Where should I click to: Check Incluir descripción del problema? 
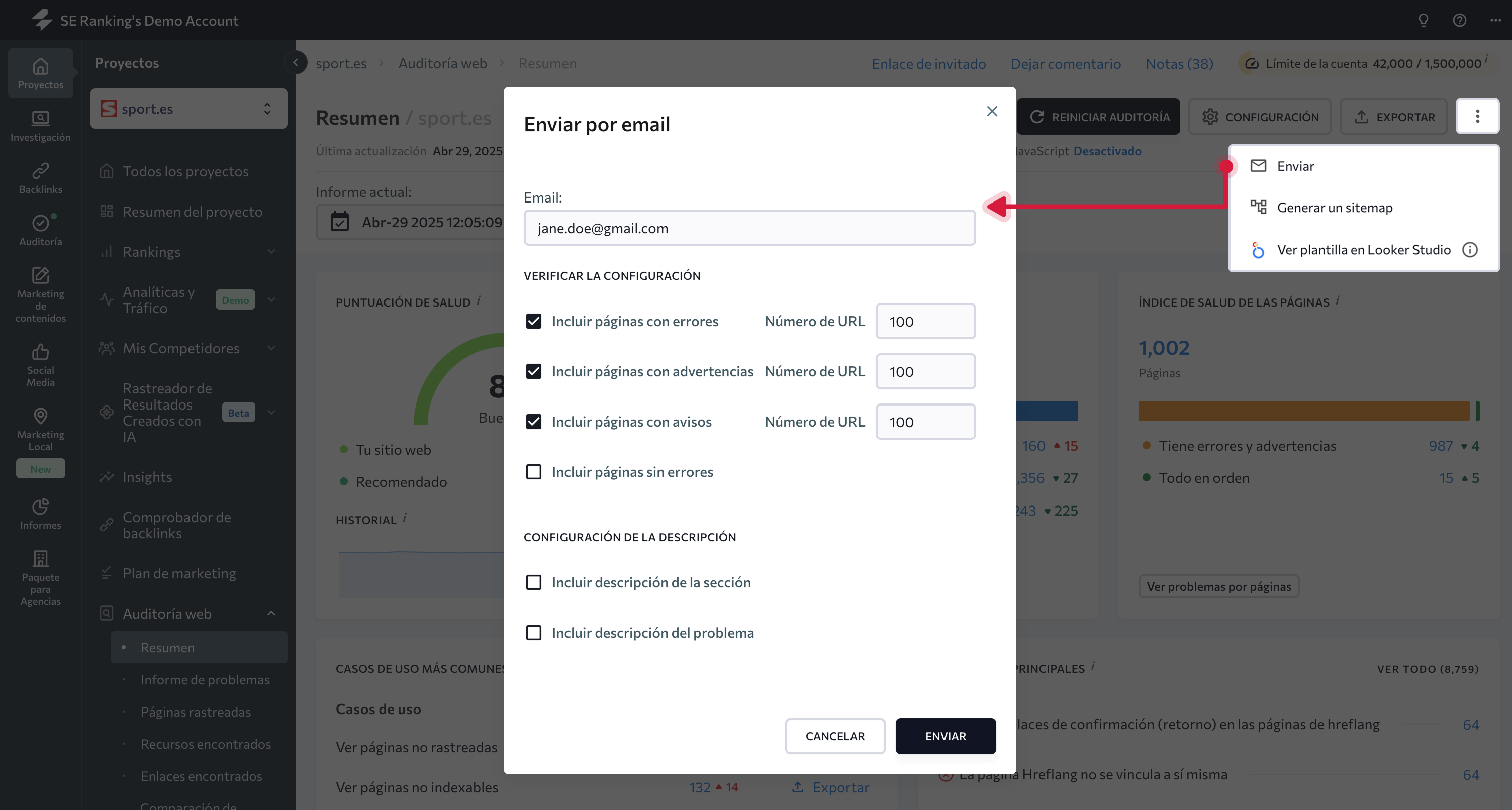[533, 633]
